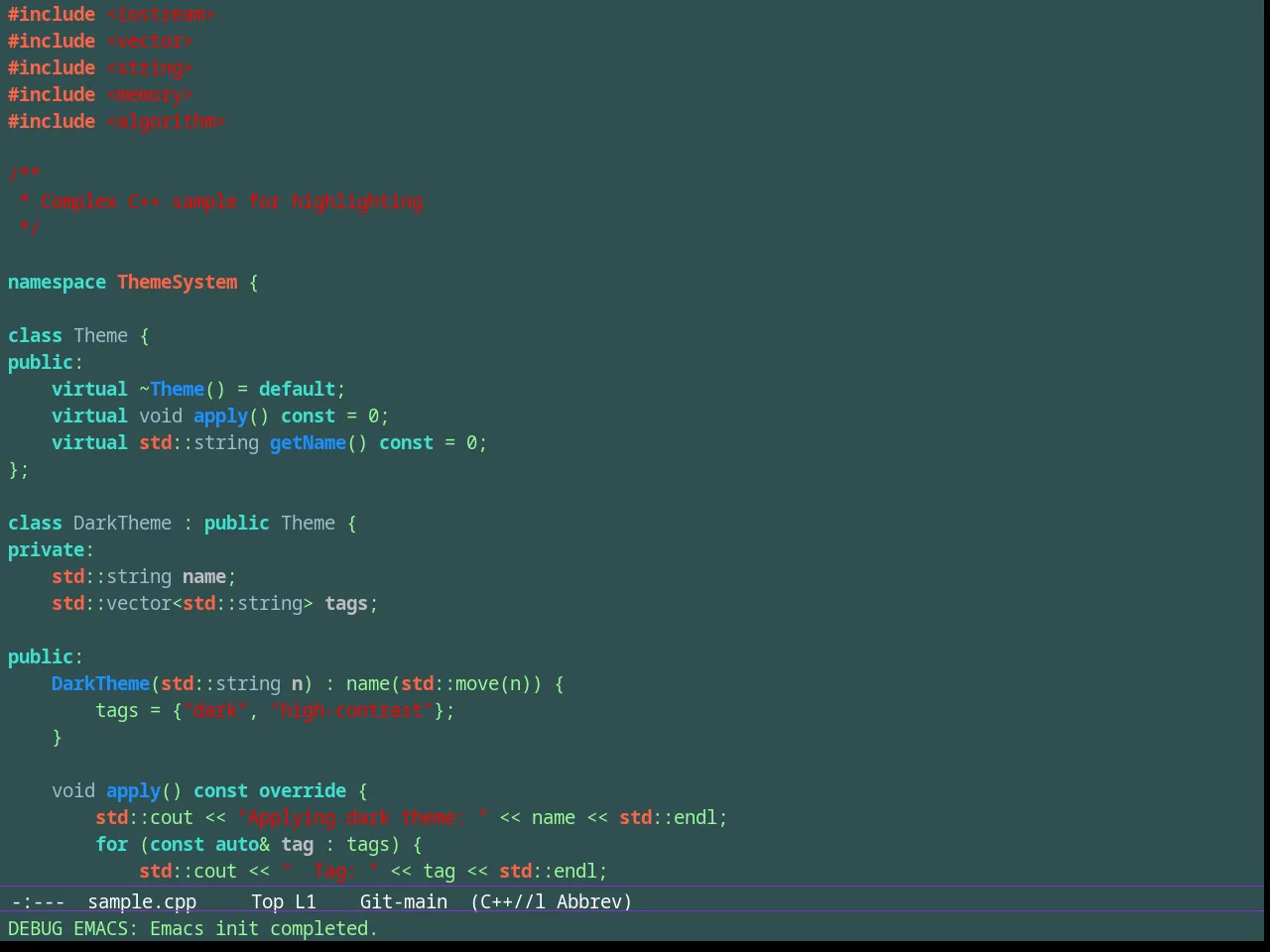Click the sample.cpp buffer name in mode line
Screen dimensions: 1270x952
(142, 901)
